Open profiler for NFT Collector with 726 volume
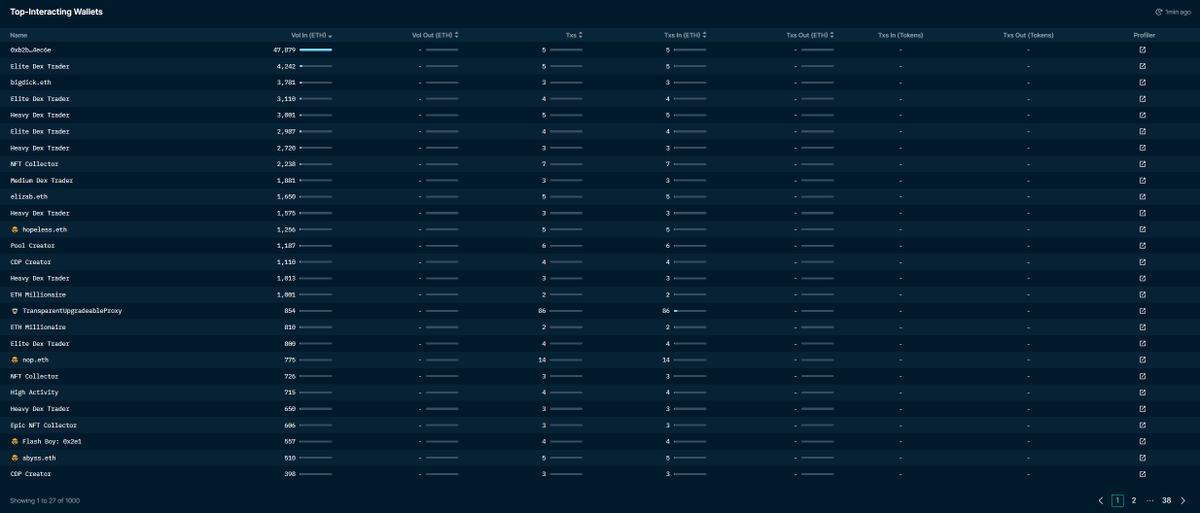This screenshot has width=1200, height=513. [x=1143, y=376]
